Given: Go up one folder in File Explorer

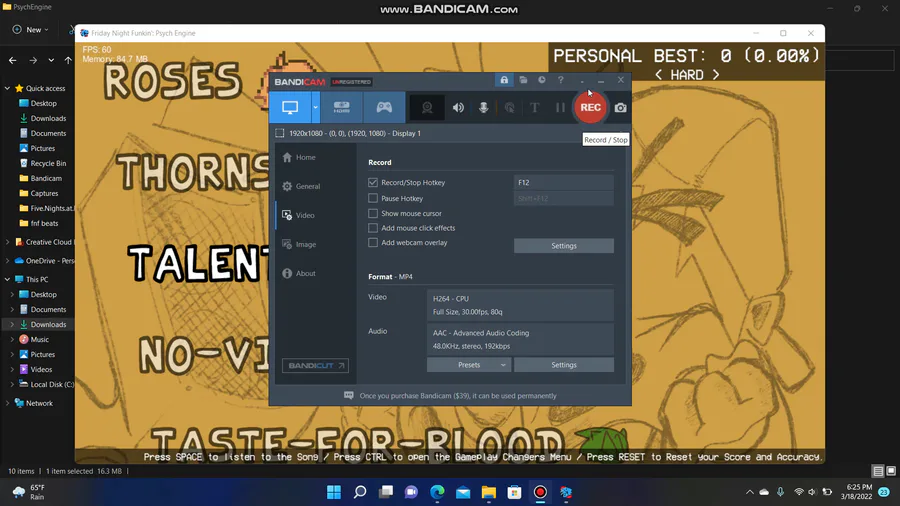Looking at the screenshot, I should 68,60.
